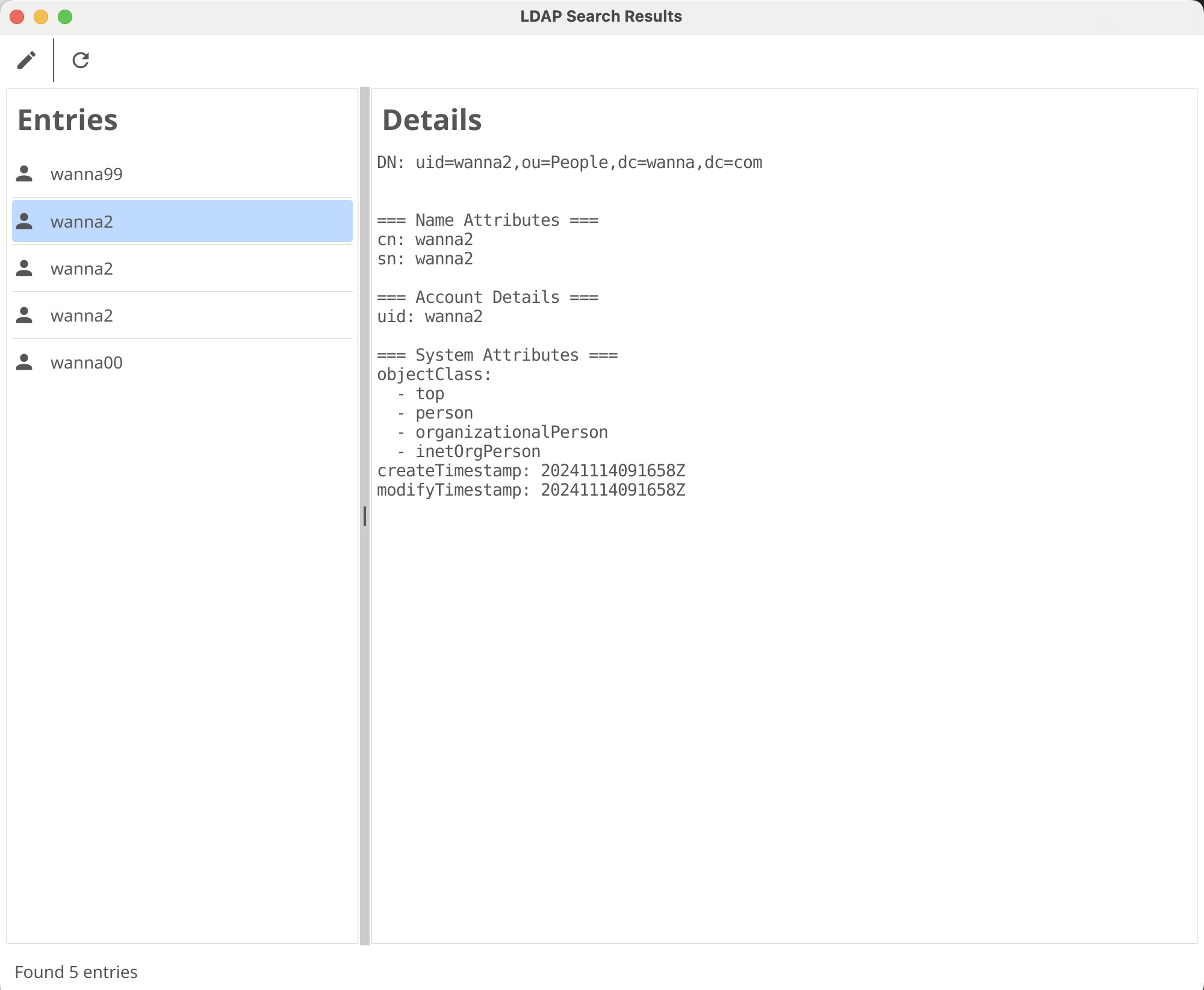This screenshot has width=1204, height=990.
Task: Click person icon beside wanna99 entry
Action: [24, 174]
